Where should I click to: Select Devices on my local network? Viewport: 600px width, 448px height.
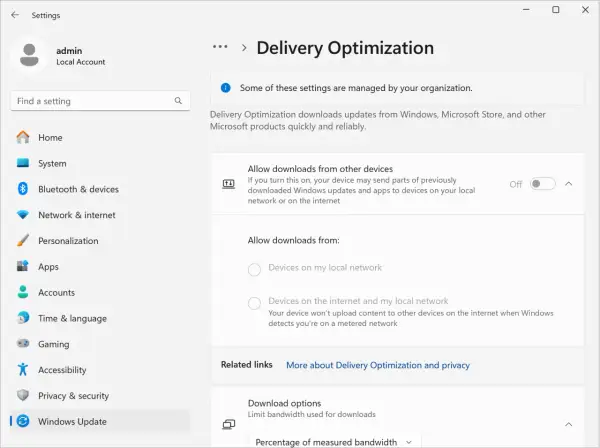pyautogui.click(x=254, y=270)
